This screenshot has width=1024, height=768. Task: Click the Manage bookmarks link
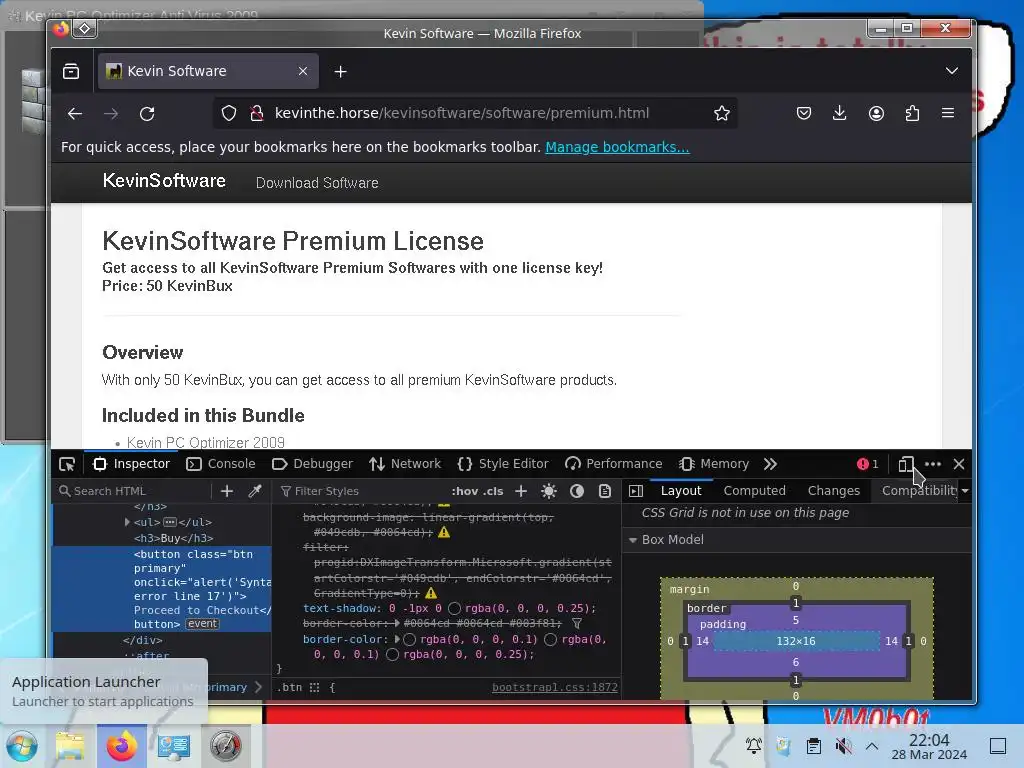tap(617, 147)
